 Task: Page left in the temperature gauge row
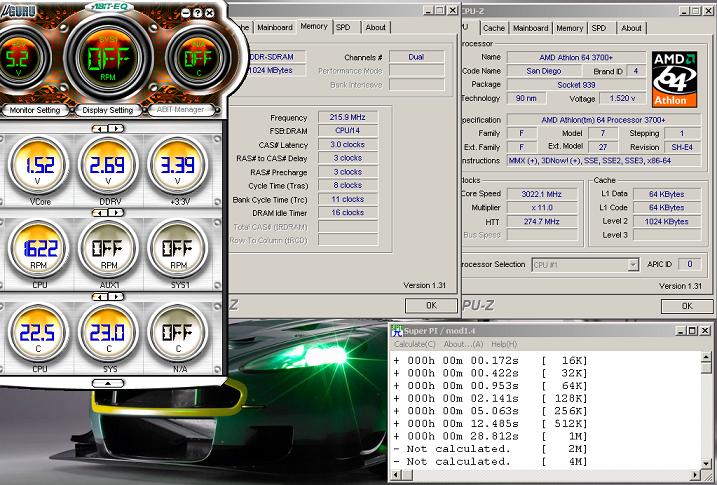click(100, 297)
